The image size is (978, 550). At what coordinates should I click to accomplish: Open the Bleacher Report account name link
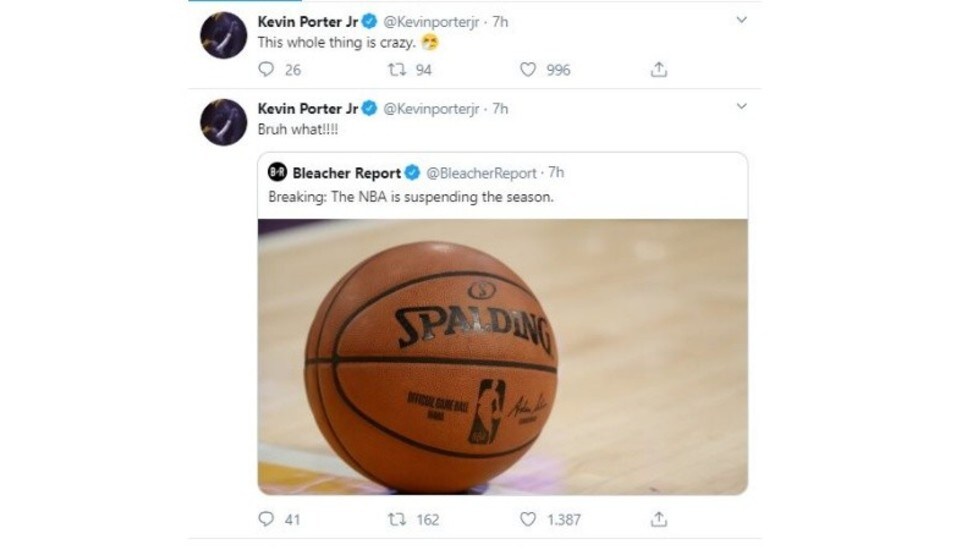point(347,173)
